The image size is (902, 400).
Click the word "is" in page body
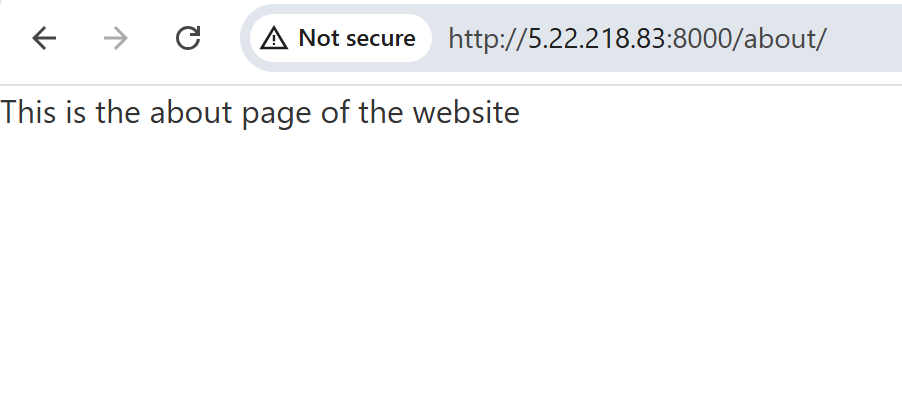click(75, 112)
